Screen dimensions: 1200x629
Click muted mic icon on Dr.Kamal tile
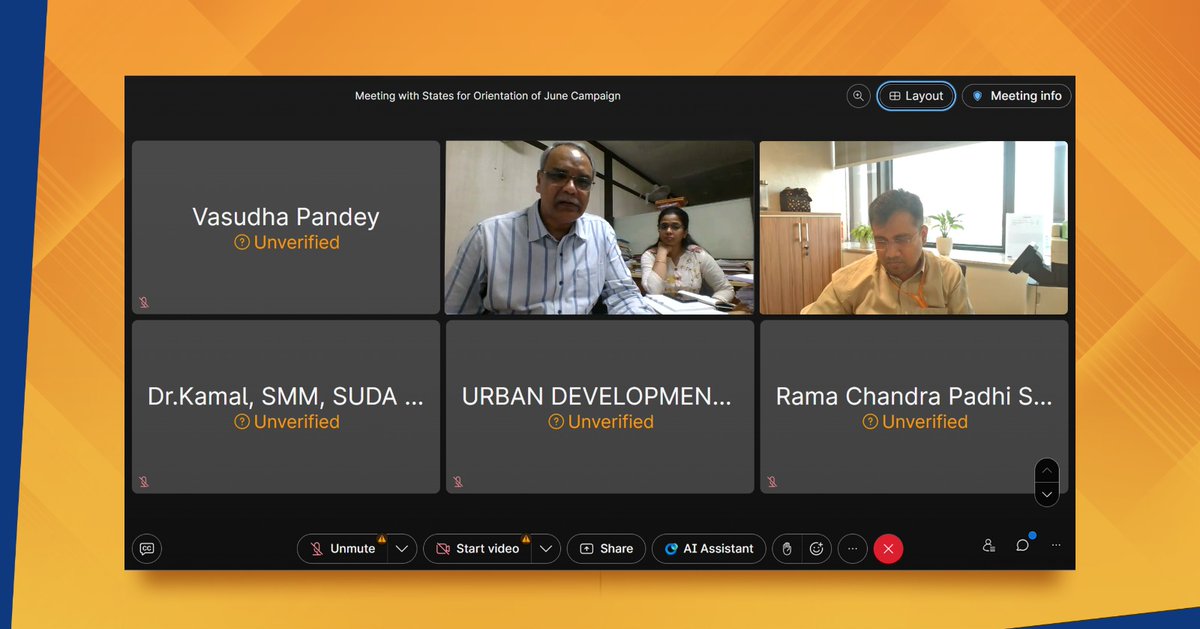click(144, 481)
